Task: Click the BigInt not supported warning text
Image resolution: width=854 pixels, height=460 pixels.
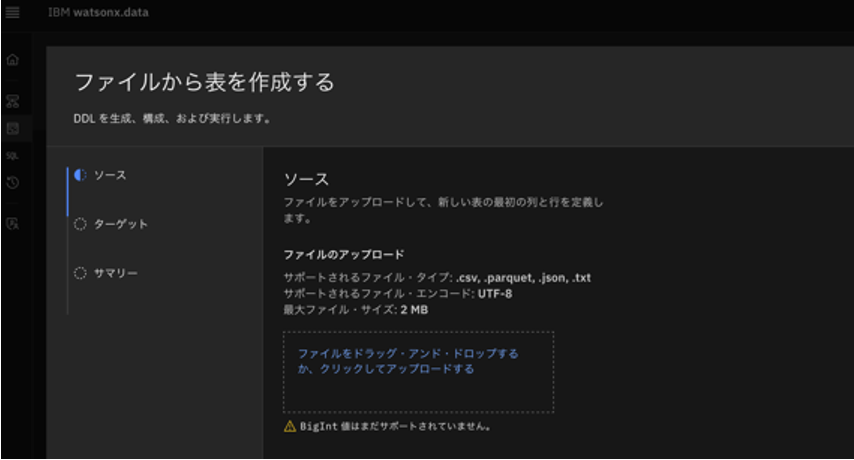Action: pyautogui.click(x=395, y=426)
